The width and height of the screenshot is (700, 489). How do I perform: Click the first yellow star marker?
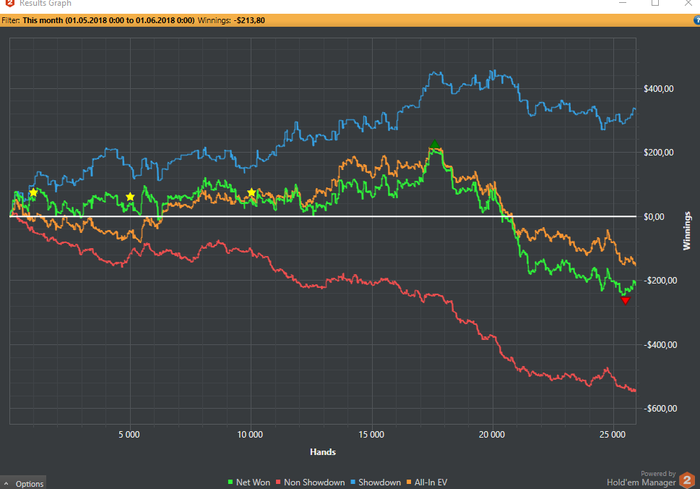click(x=33, y=192)
